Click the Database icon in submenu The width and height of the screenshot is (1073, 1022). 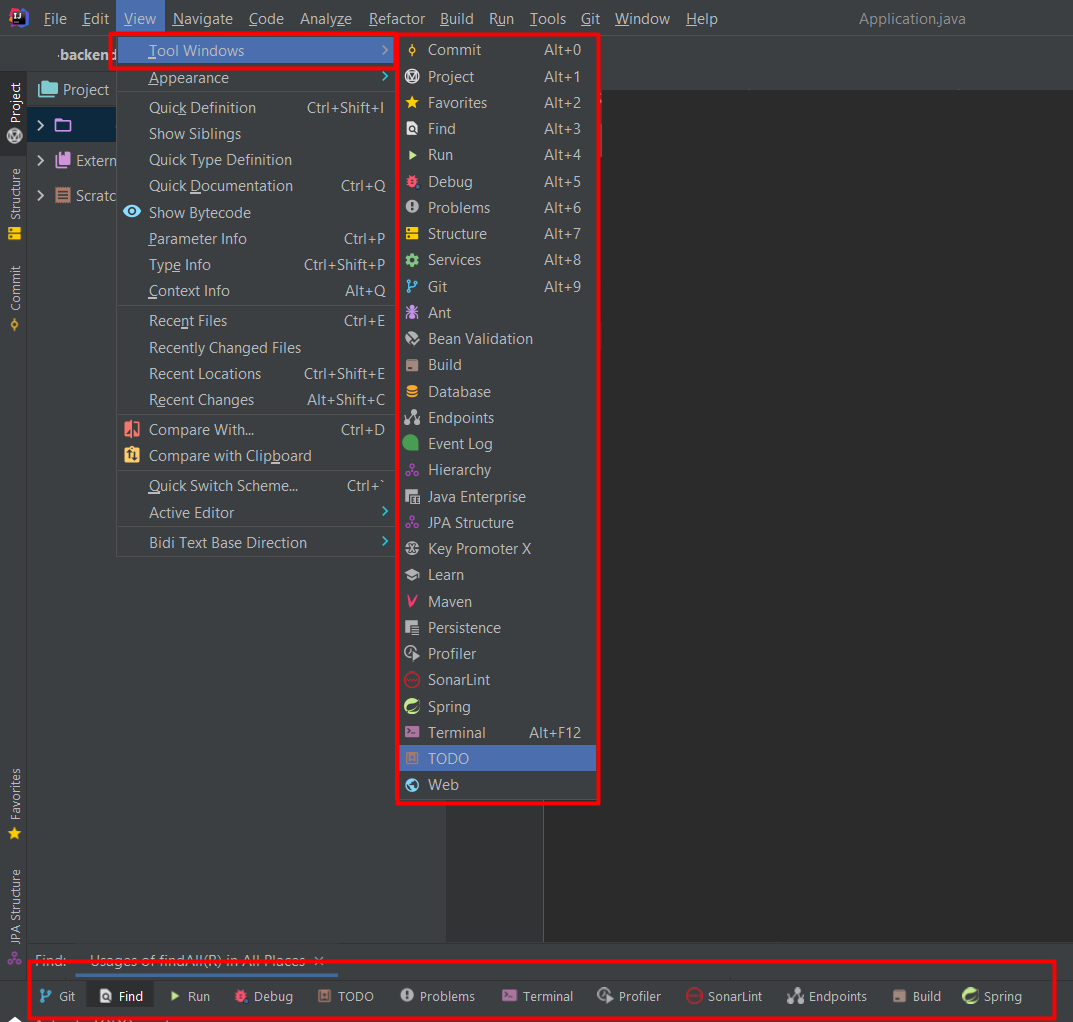pyautogui.click(x=412, y=392)
